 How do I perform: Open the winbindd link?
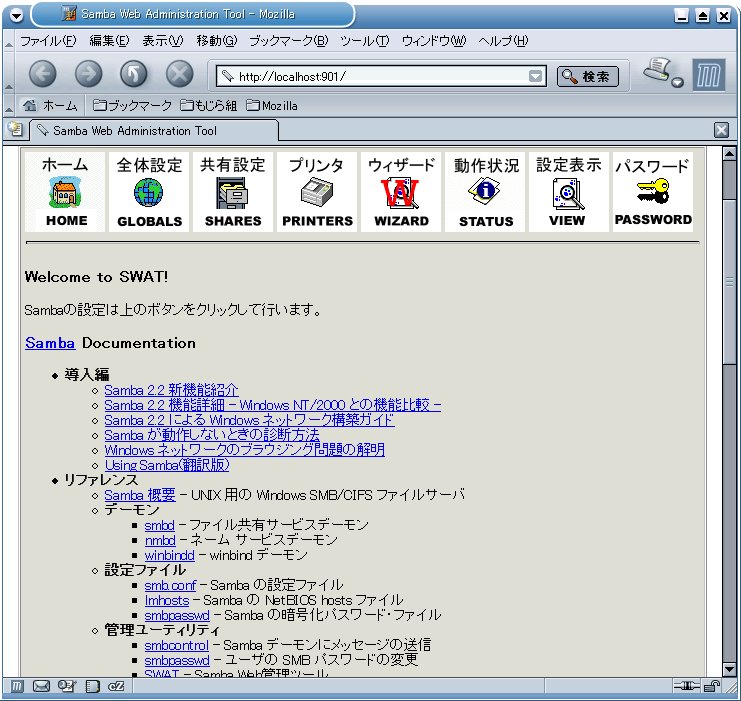coord(169,555)
